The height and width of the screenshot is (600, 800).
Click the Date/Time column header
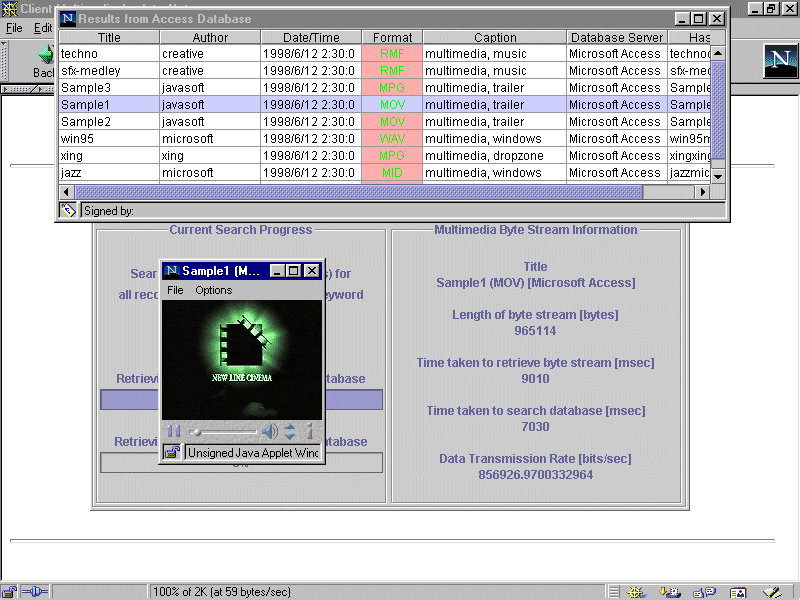coord(311,37)
